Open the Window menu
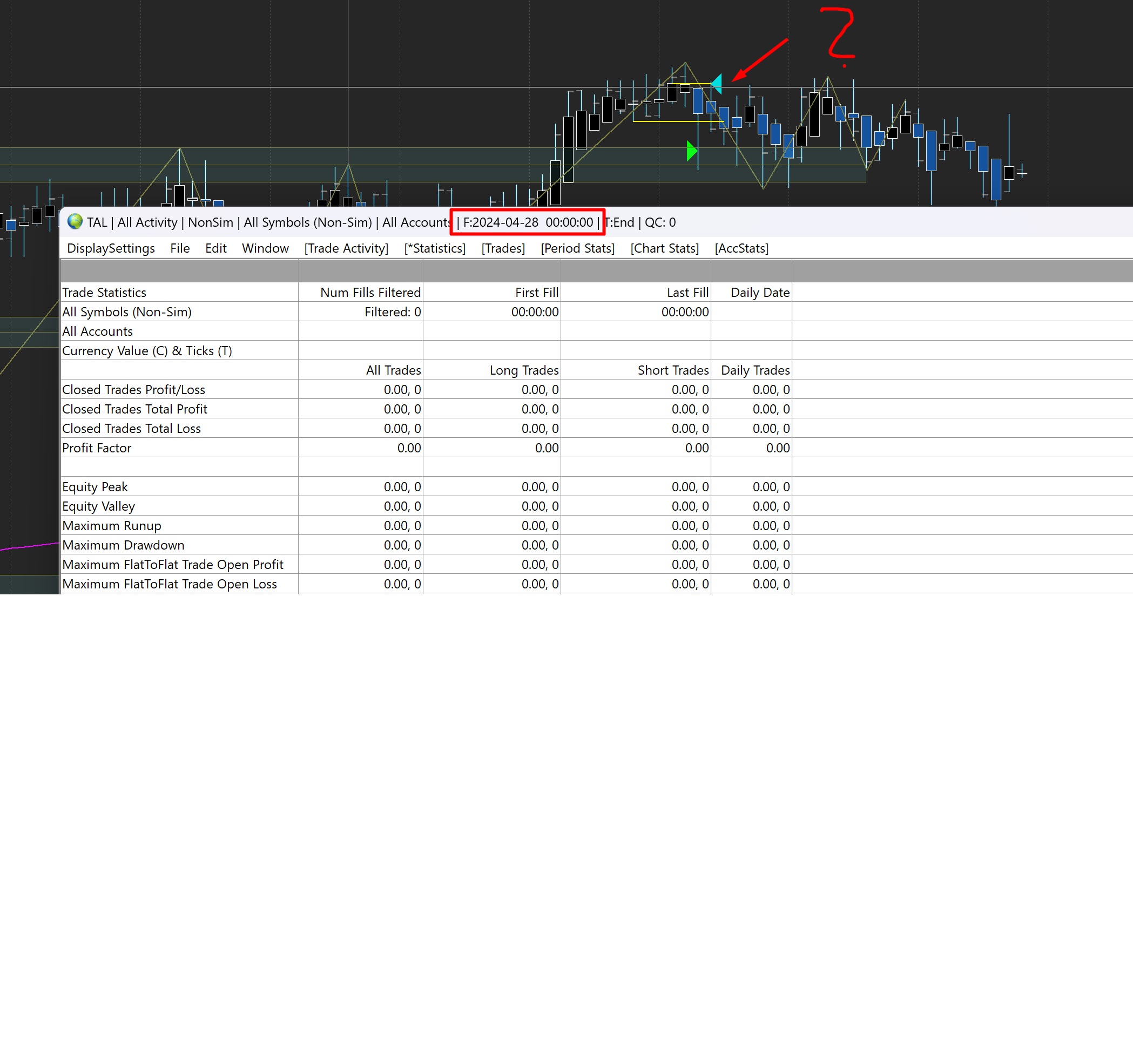1133x1064 pixels. click(265, 248)
